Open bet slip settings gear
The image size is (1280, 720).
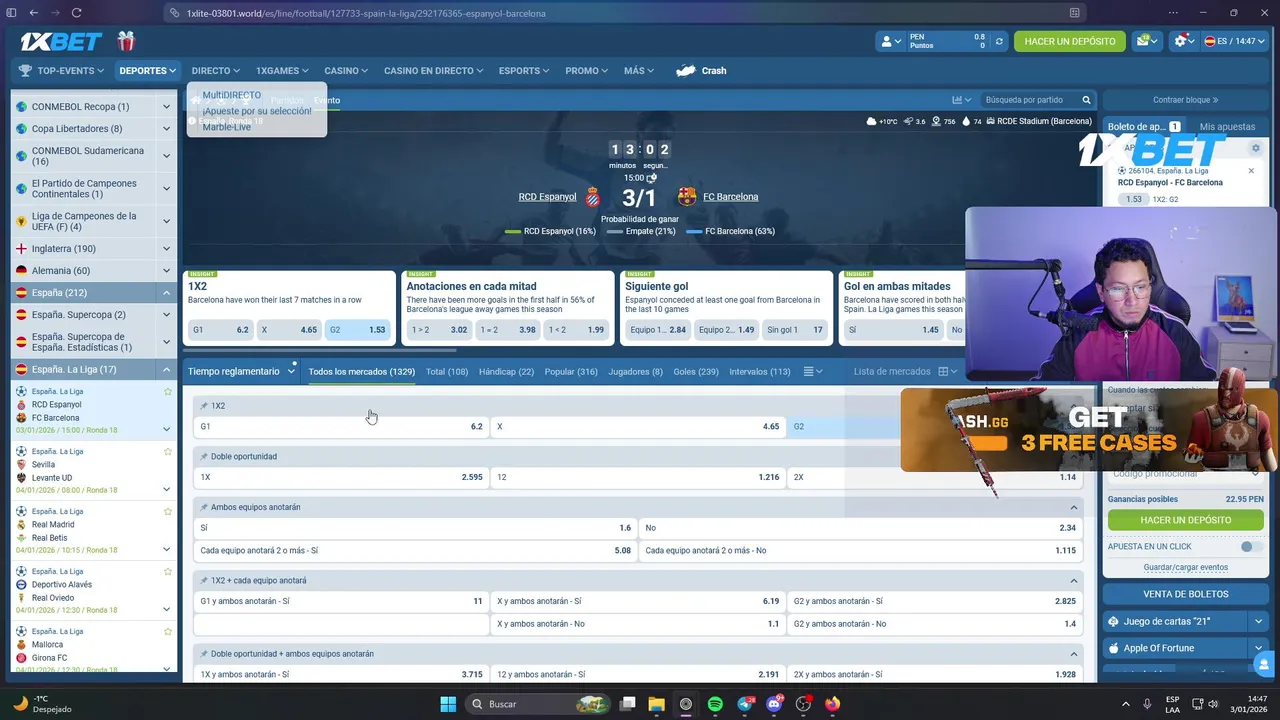pyautogui.click(x=1256, y=148)
